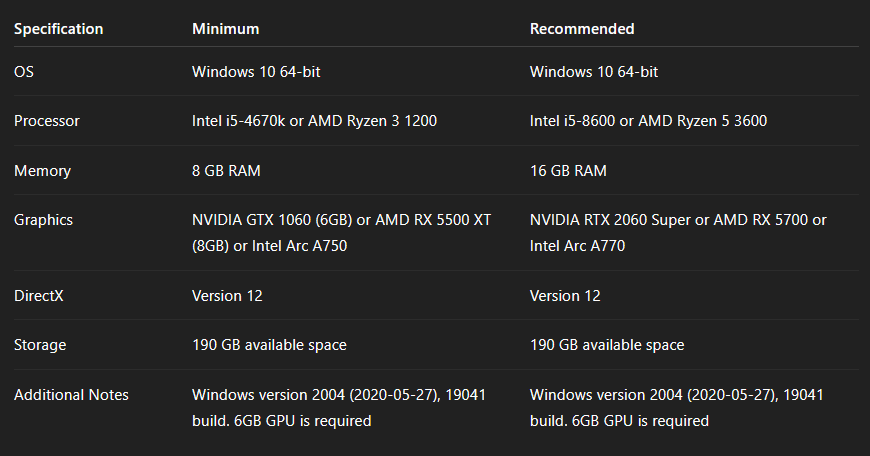Click the Specification column header
870x456 pixels.
point(58,29)
